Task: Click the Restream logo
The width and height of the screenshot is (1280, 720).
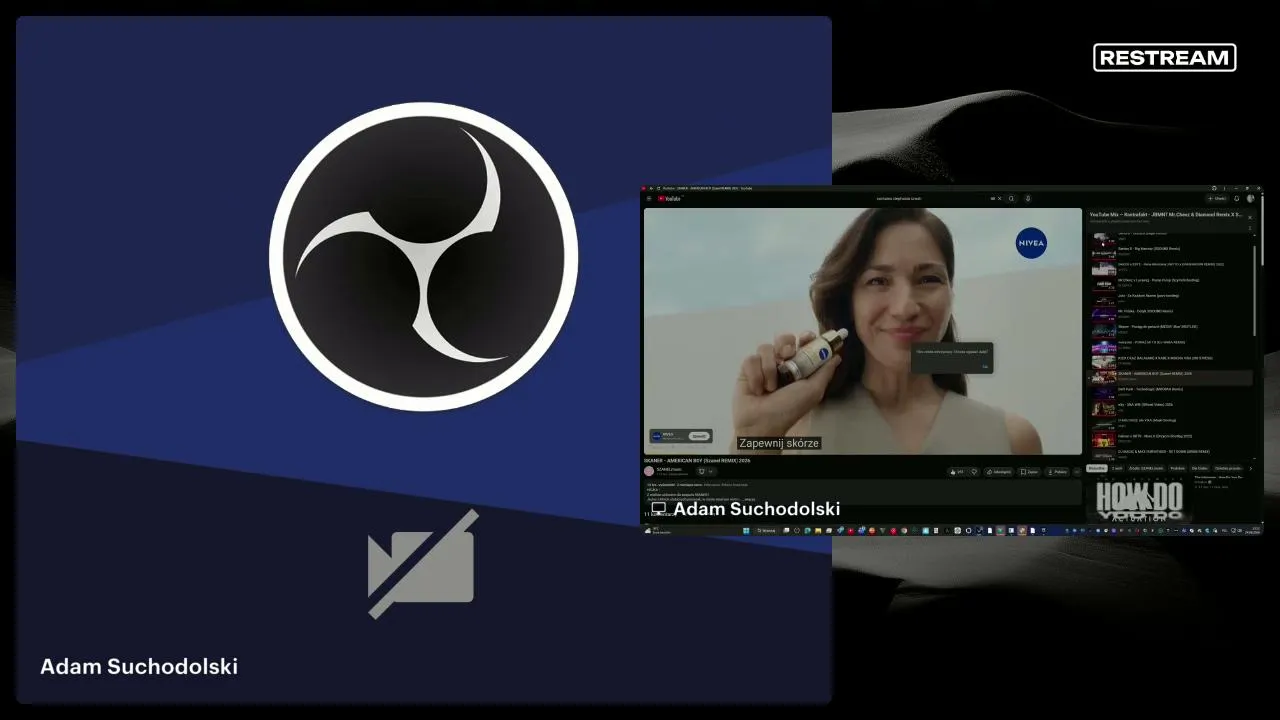Action: coord(1165,58)
